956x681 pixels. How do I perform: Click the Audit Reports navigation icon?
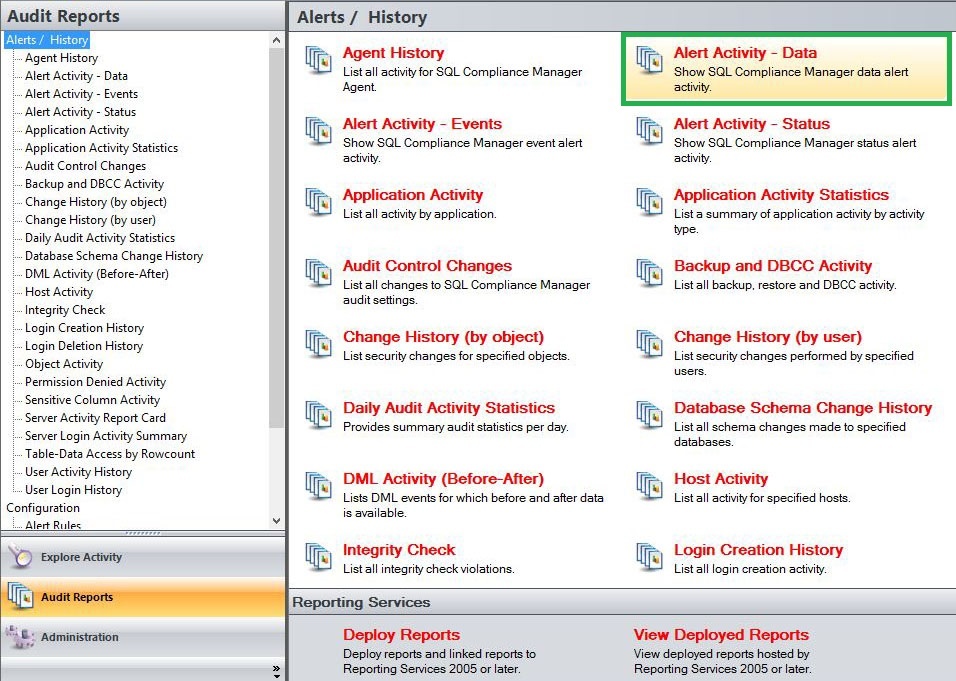(x=21, y=596)
